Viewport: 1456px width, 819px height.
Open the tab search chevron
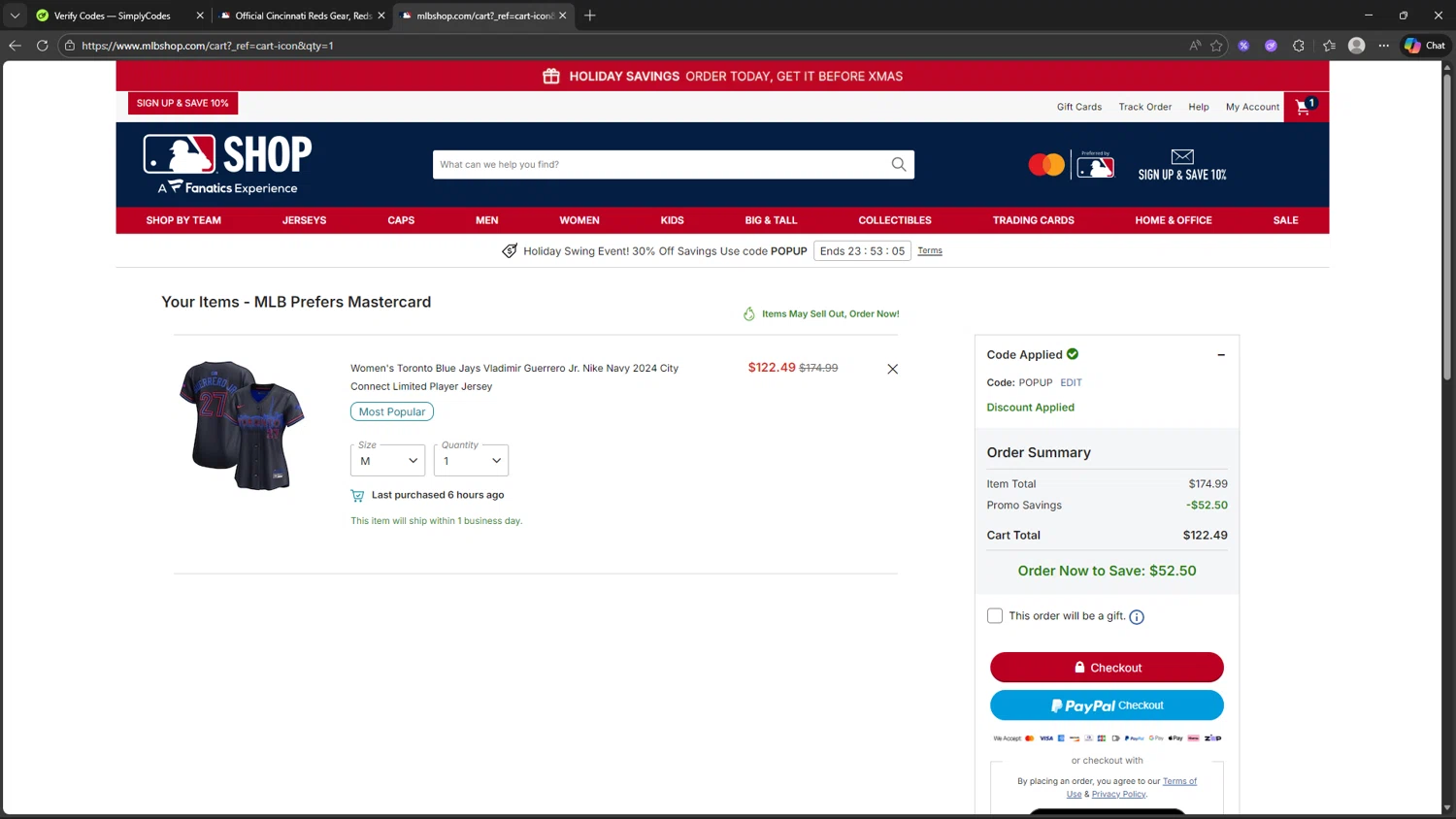(x=15, y=16)
